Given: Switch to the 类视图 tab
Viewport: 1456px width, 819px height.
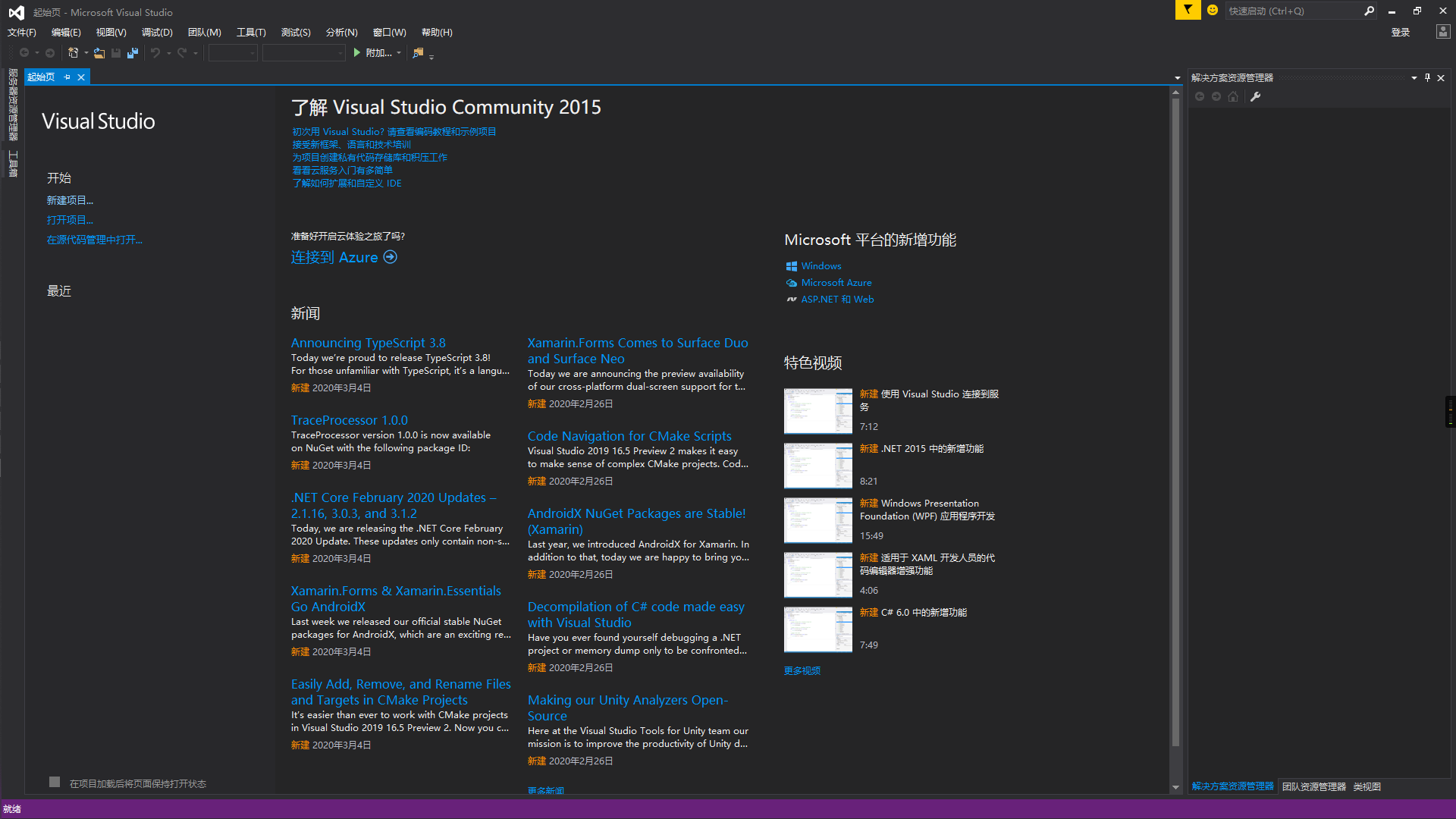Looking at the screenshot, I should coord(1367,786).
